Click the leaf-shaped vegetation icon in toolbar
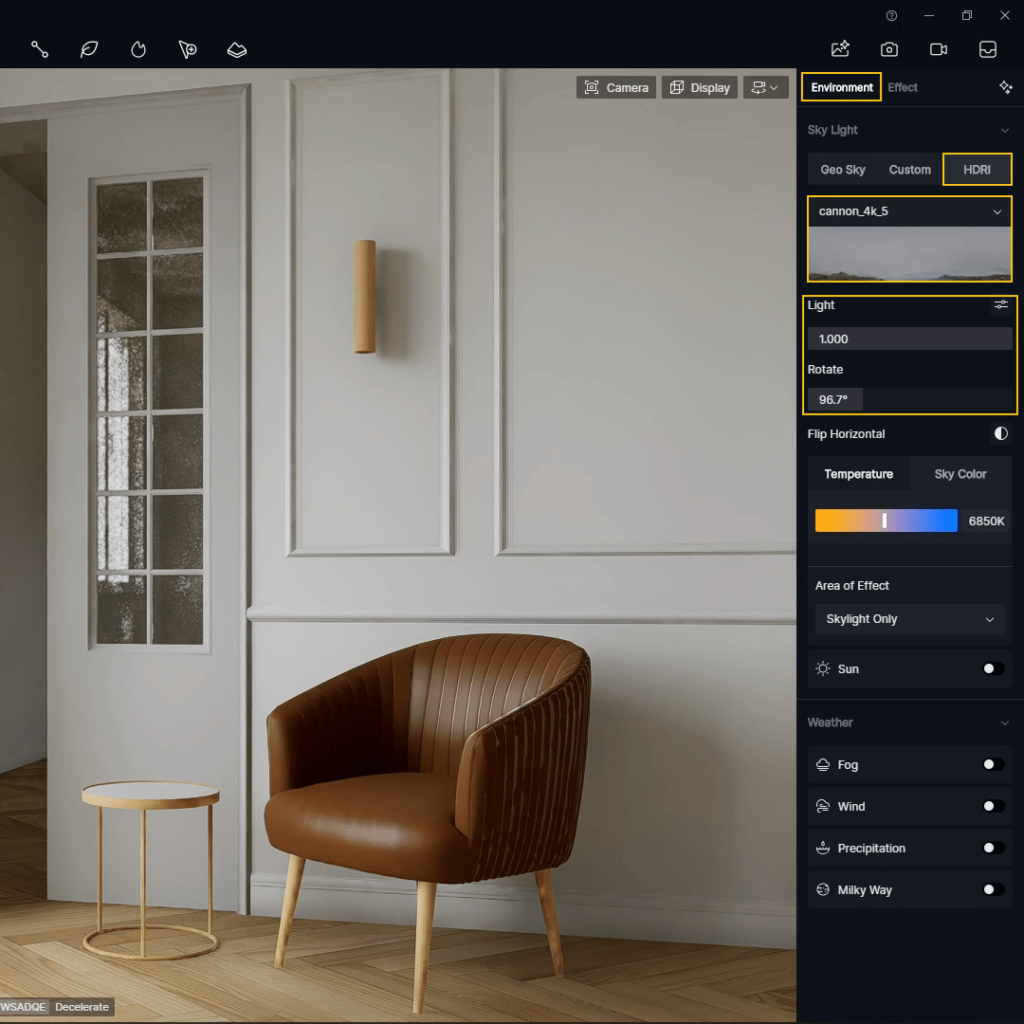 coord(89,49)
